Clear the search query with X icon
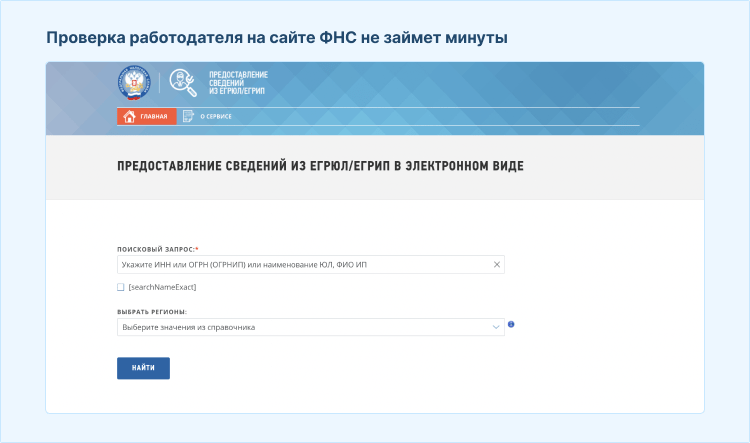This screenshot has height=443, width=750. [496, 265]
